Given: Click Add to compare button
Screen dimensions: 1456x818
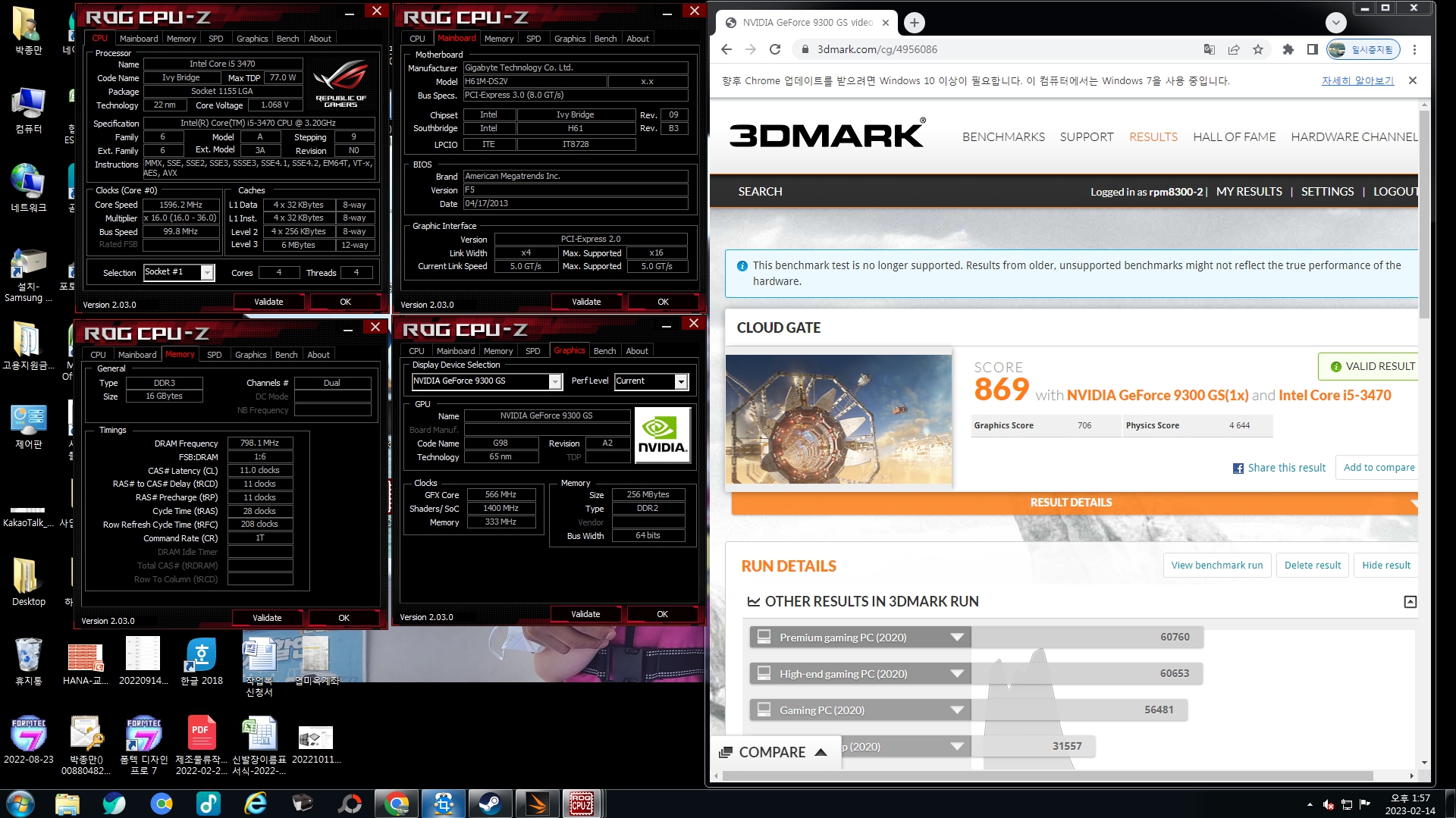Looking at the screenshot, I should 1378,468.
